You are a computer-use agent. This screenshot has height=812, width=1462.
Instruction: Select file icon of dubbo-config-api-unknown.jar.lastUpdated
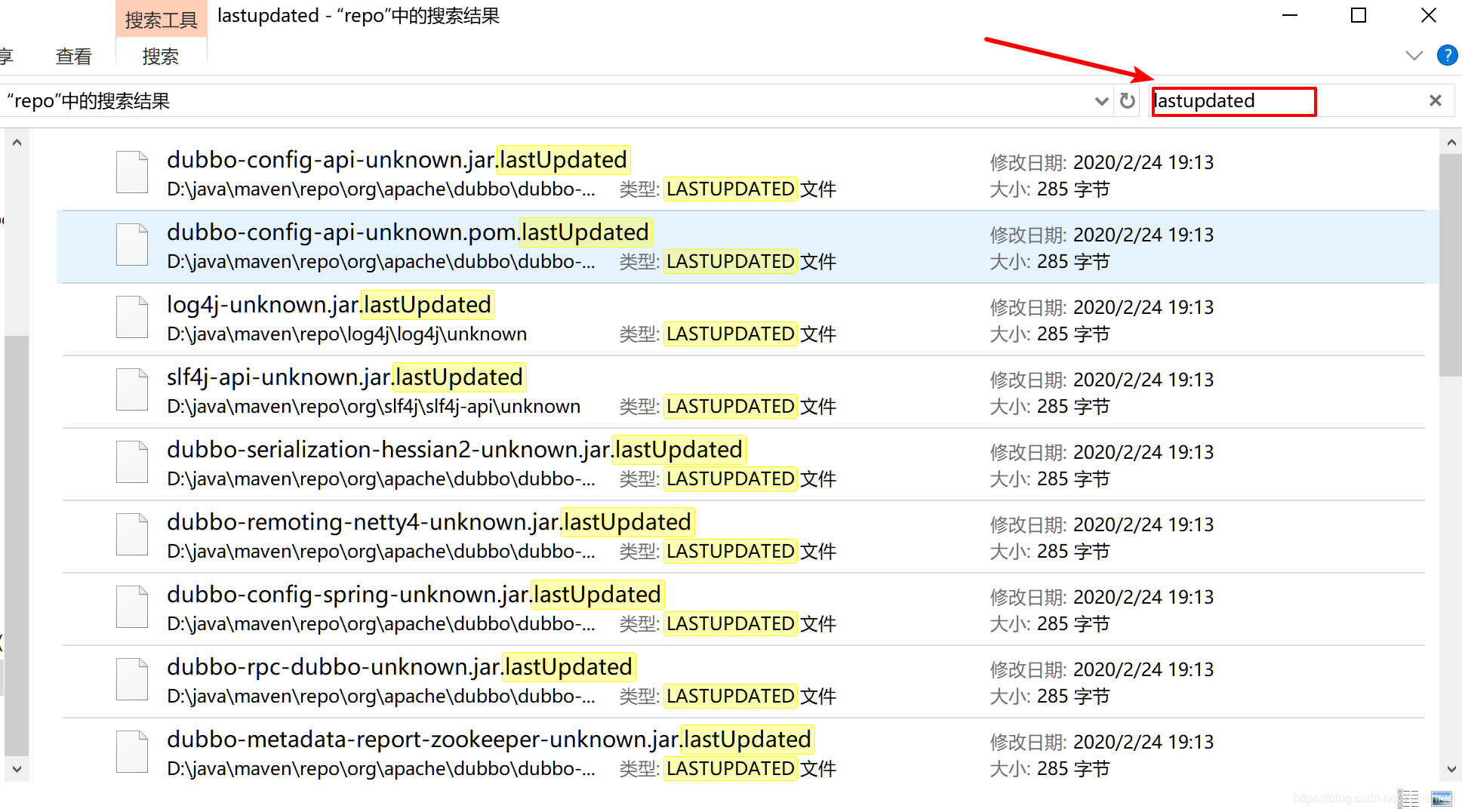(x=132, y=172)
